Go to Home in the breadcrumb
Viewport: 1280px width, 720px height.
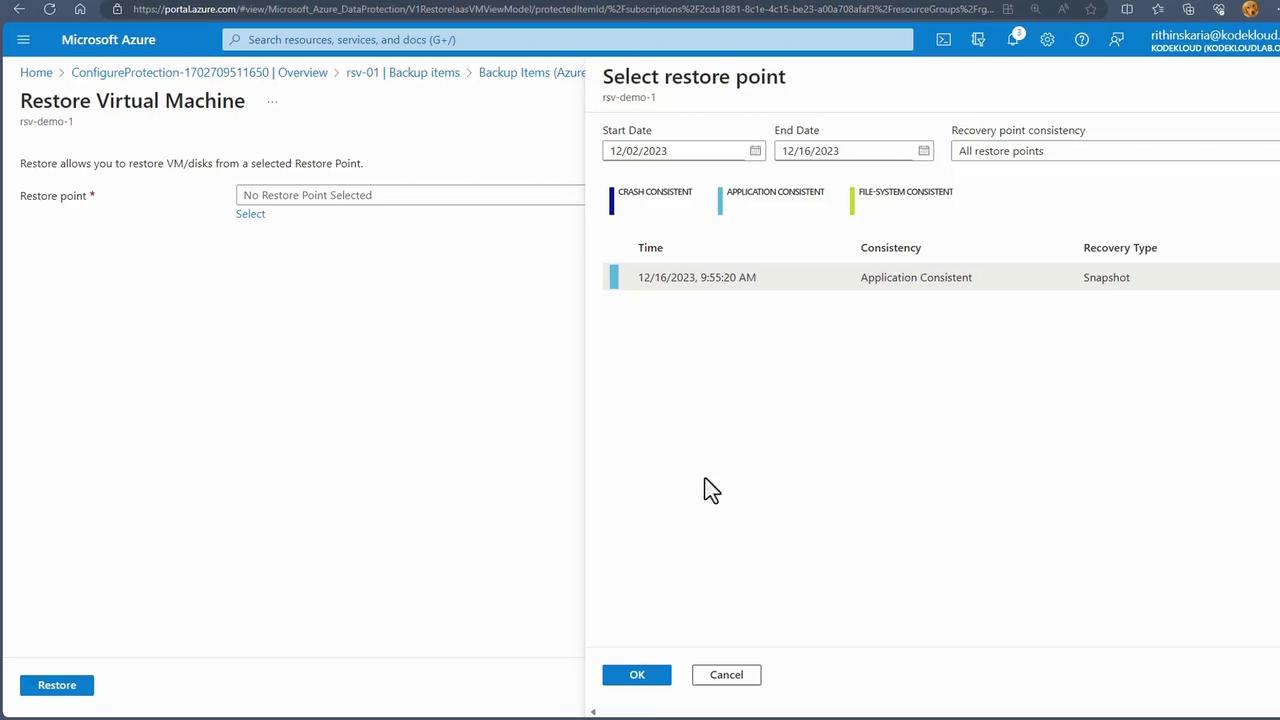click(x=36, y=73)
